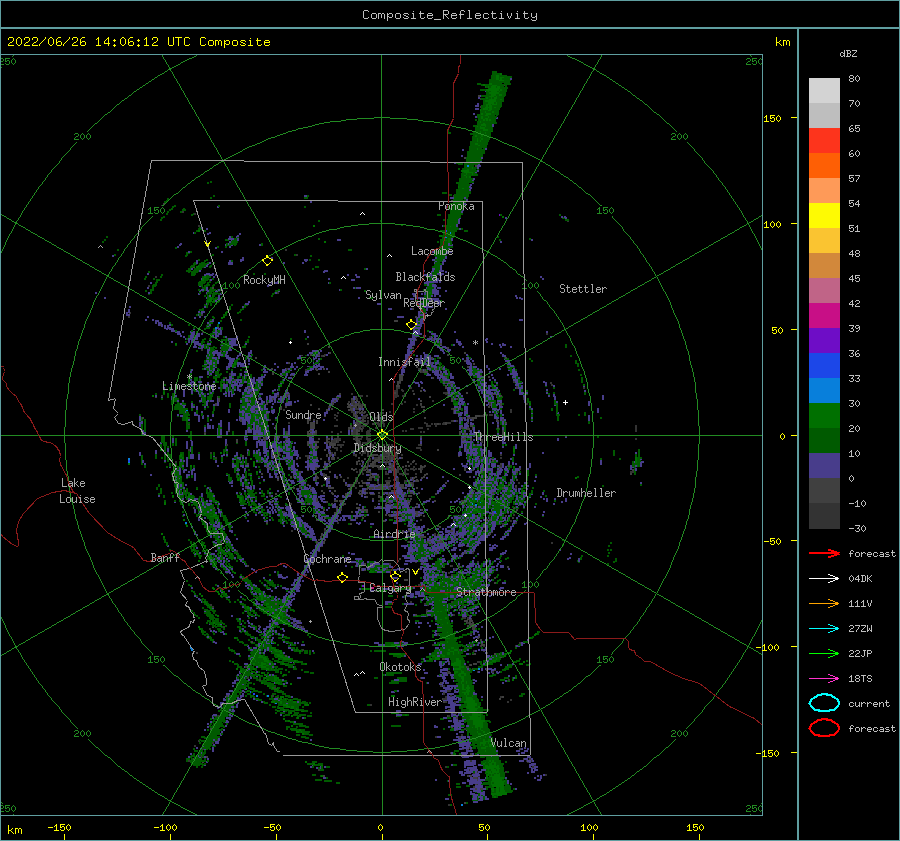Click the ThreeHills label
This screenshot has width=900, height=841.
click(x=503, y=437)
